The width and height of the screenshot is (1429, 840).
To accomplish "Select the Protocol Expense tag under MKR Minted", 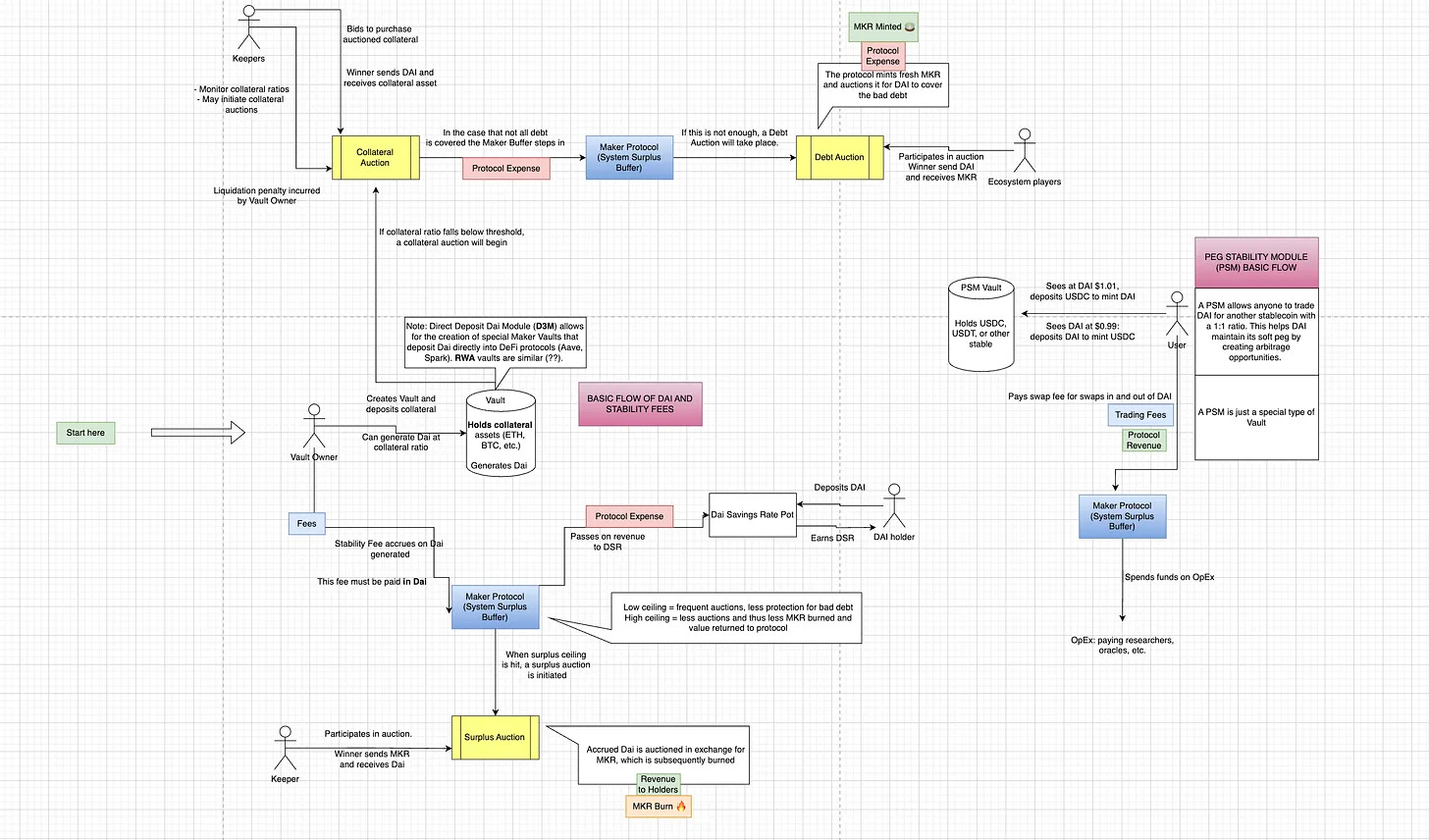I will pos(882,56).
